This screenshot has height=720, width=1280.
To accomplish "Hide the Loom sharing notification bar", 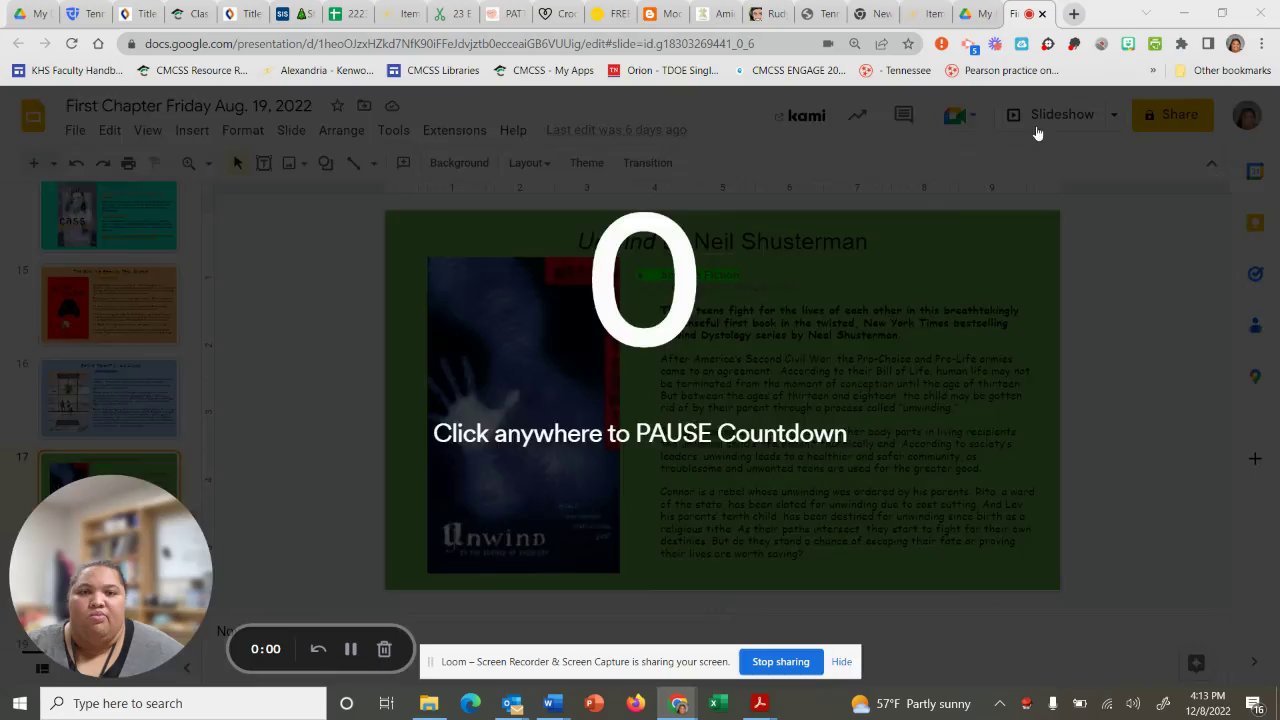I will [842, 662].
